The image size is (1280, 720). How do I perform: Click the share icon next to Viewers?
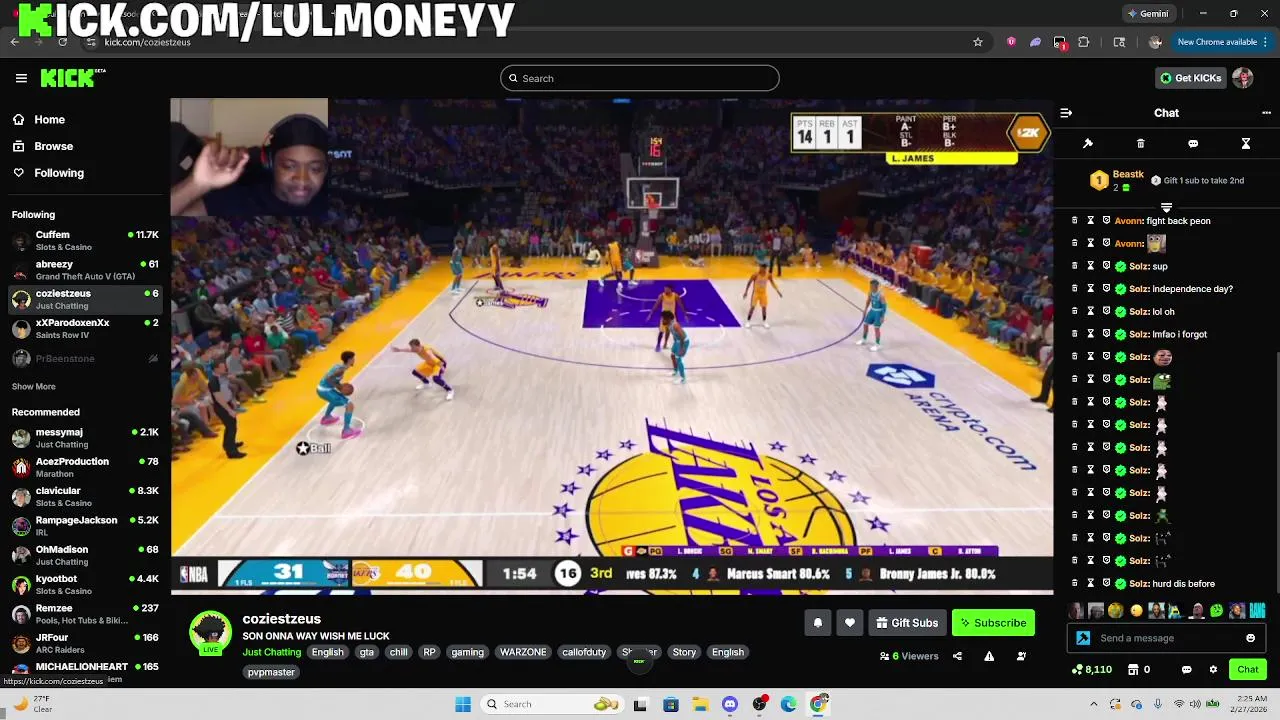point(957,656)
